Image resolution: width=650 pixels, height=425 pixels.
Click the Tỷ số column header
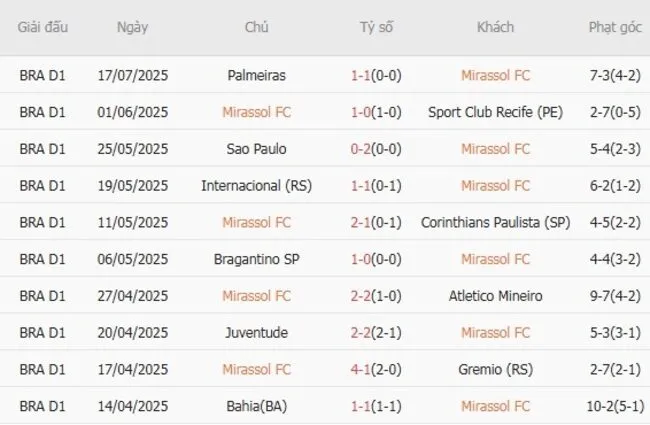(377, 28)
